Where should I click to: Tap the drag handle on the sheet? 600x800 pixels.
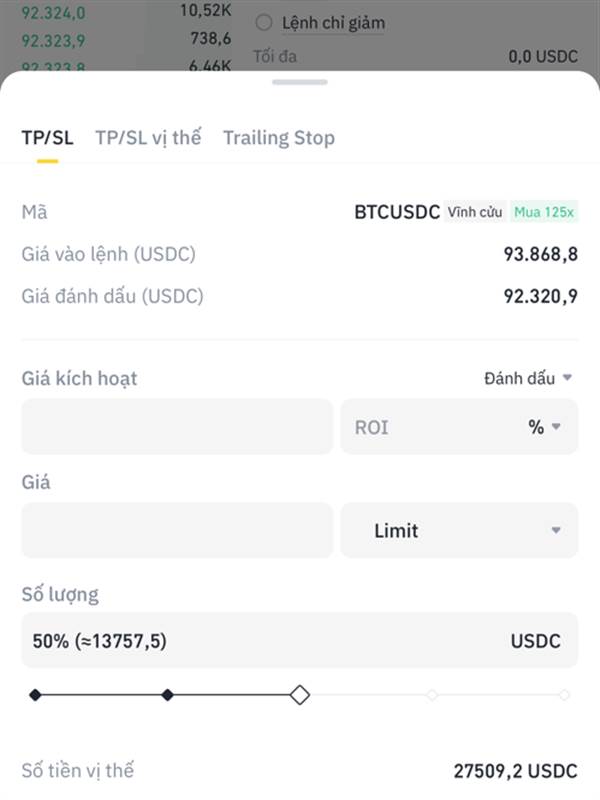[299, 82]
